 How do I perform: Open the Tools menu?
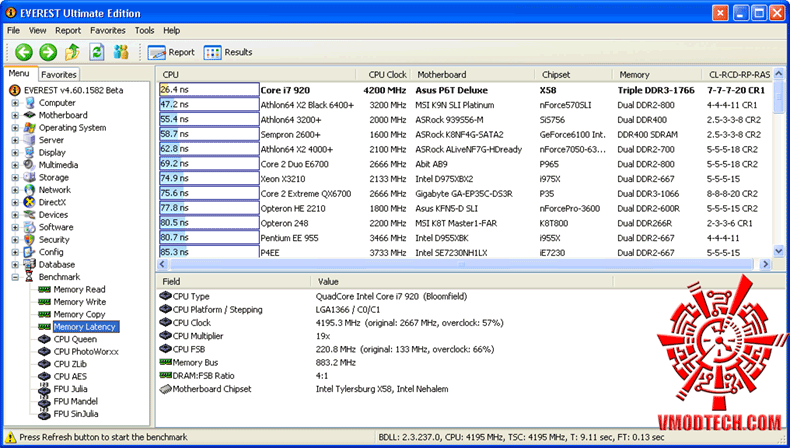click(145, 31)
